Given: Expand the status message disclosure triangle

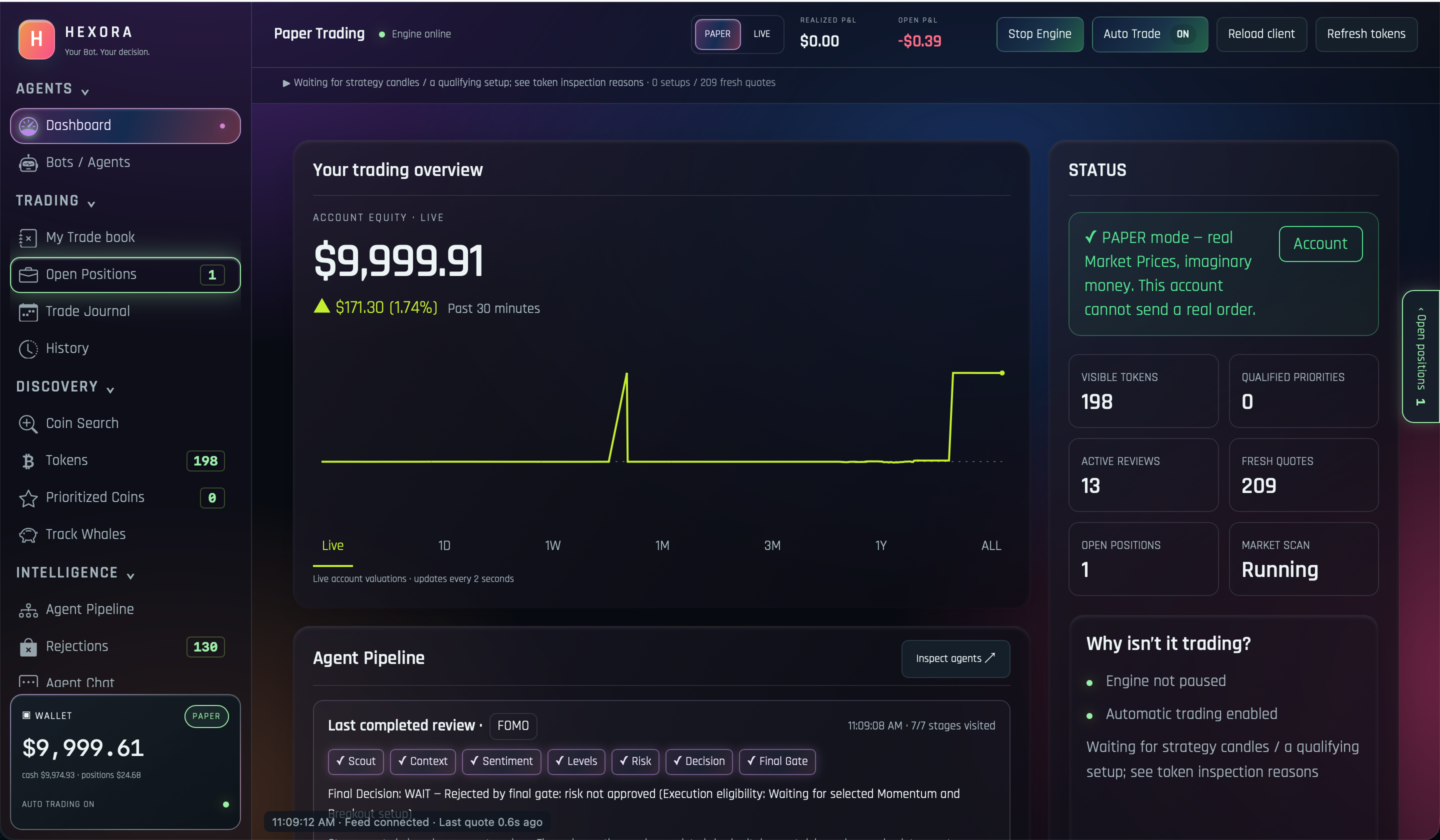Looking at the screenshot, I should [x=286, y=83].
